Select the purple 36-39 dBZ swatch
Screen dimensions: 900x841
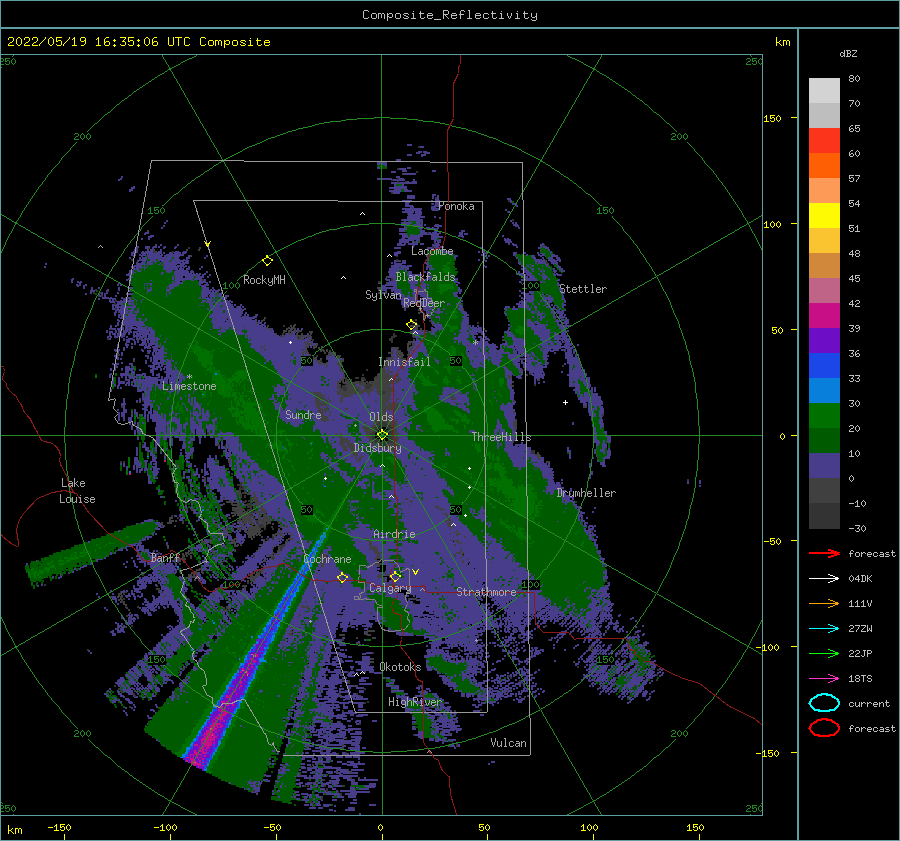pos(824,340)
